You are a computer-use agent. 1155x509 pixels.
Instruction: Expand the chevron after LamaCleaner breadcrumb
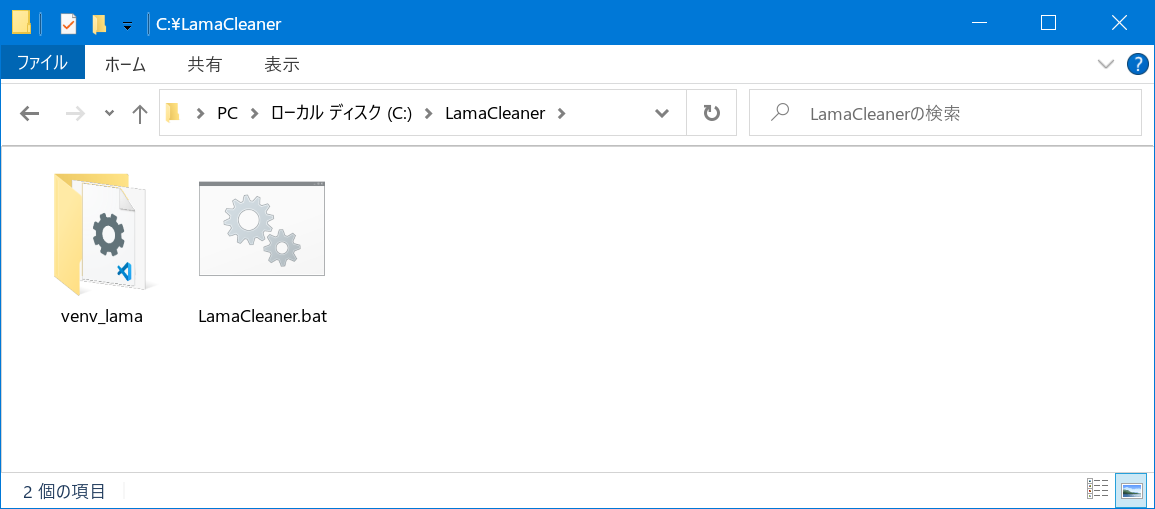pos(562,113)
